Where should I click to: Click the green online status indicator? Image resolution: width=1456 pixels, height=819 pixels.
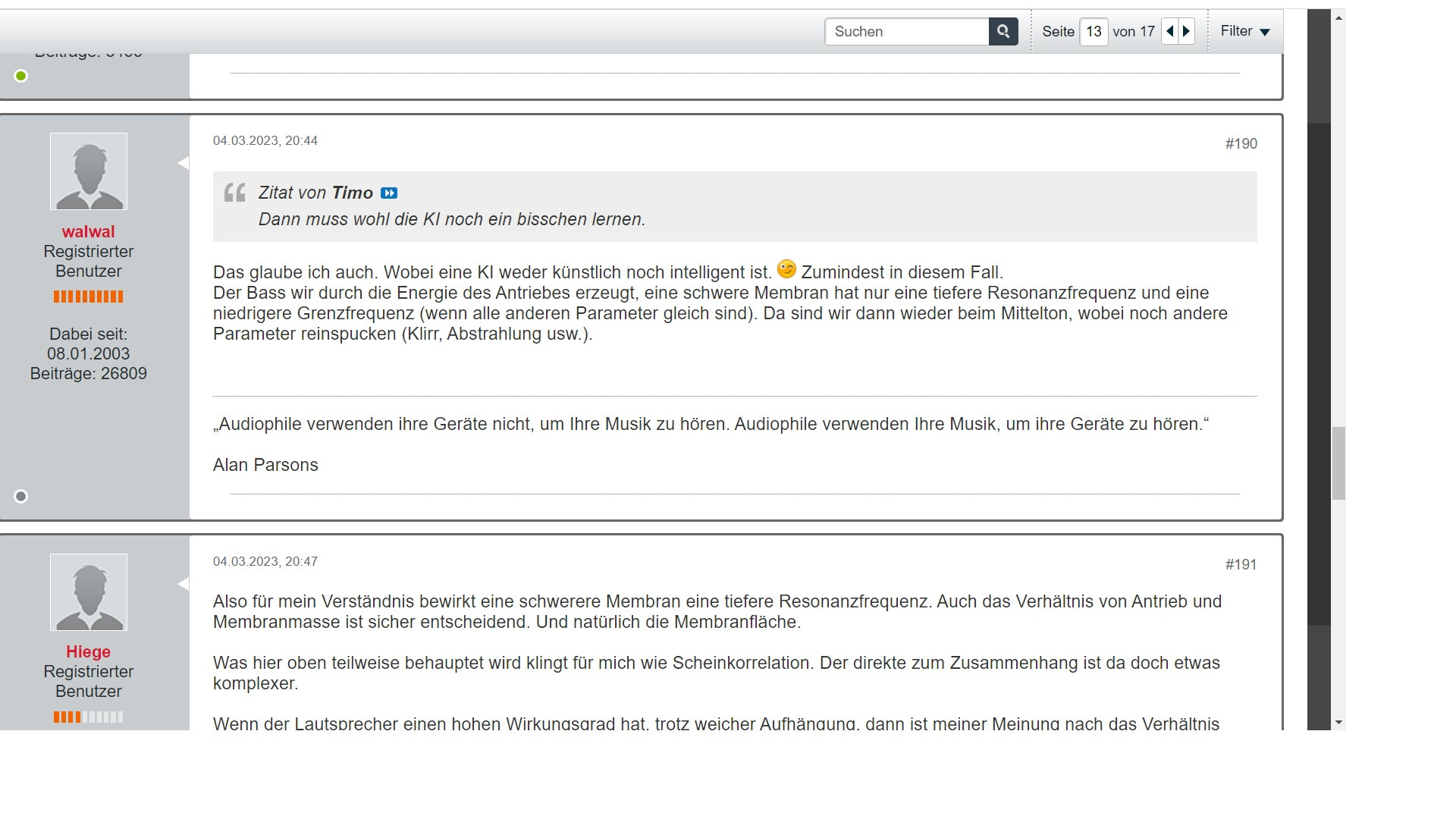point(21,76)
